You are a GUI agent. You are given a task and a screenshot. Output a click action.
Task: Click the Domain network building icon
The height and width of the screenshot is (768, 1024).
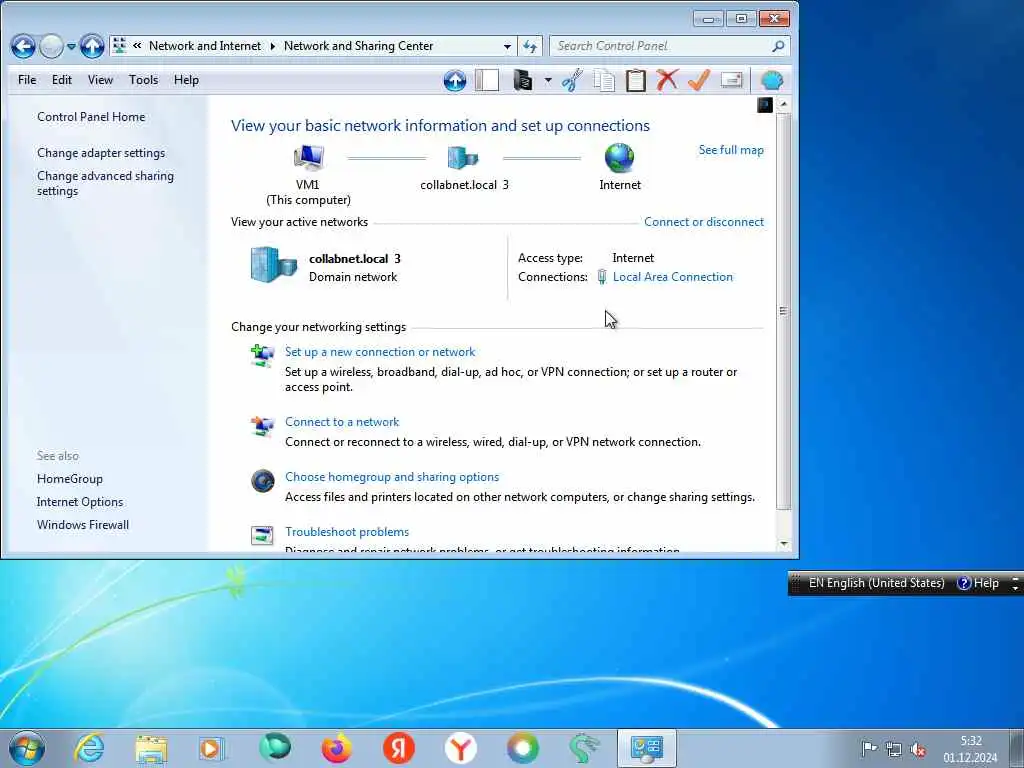click(274, 265)
